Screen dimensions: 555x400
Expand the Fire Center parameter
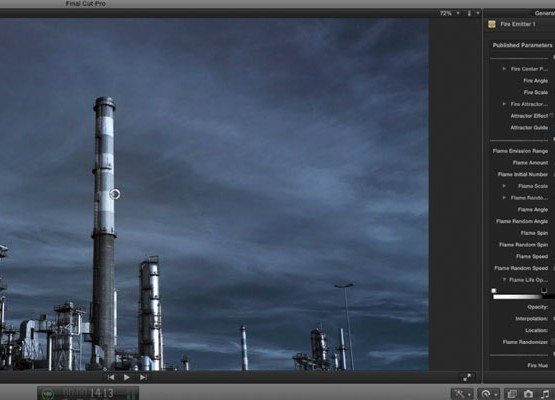pos(504,69)
